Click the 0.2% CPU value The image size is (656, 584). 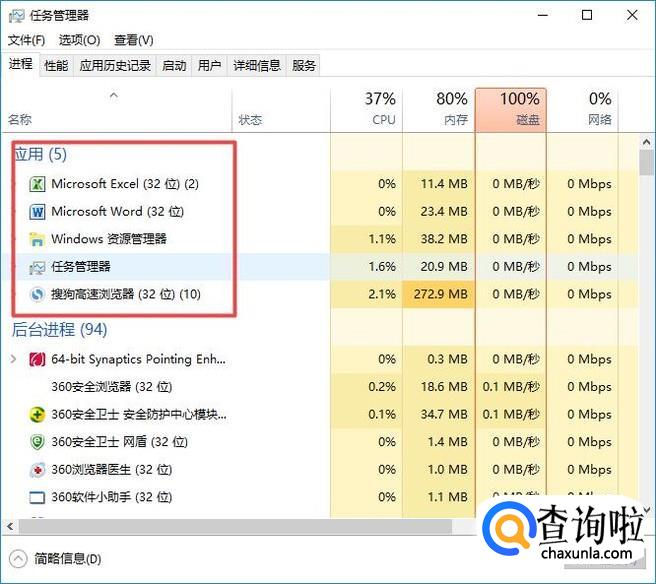382,387
